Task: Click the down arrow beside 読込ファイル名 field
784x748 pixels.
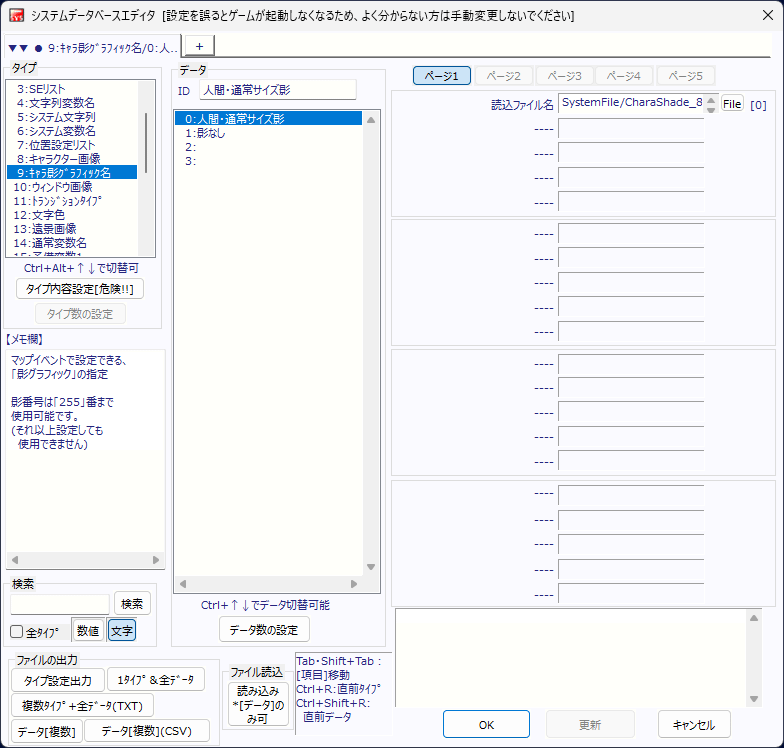Action: [712, 108]
